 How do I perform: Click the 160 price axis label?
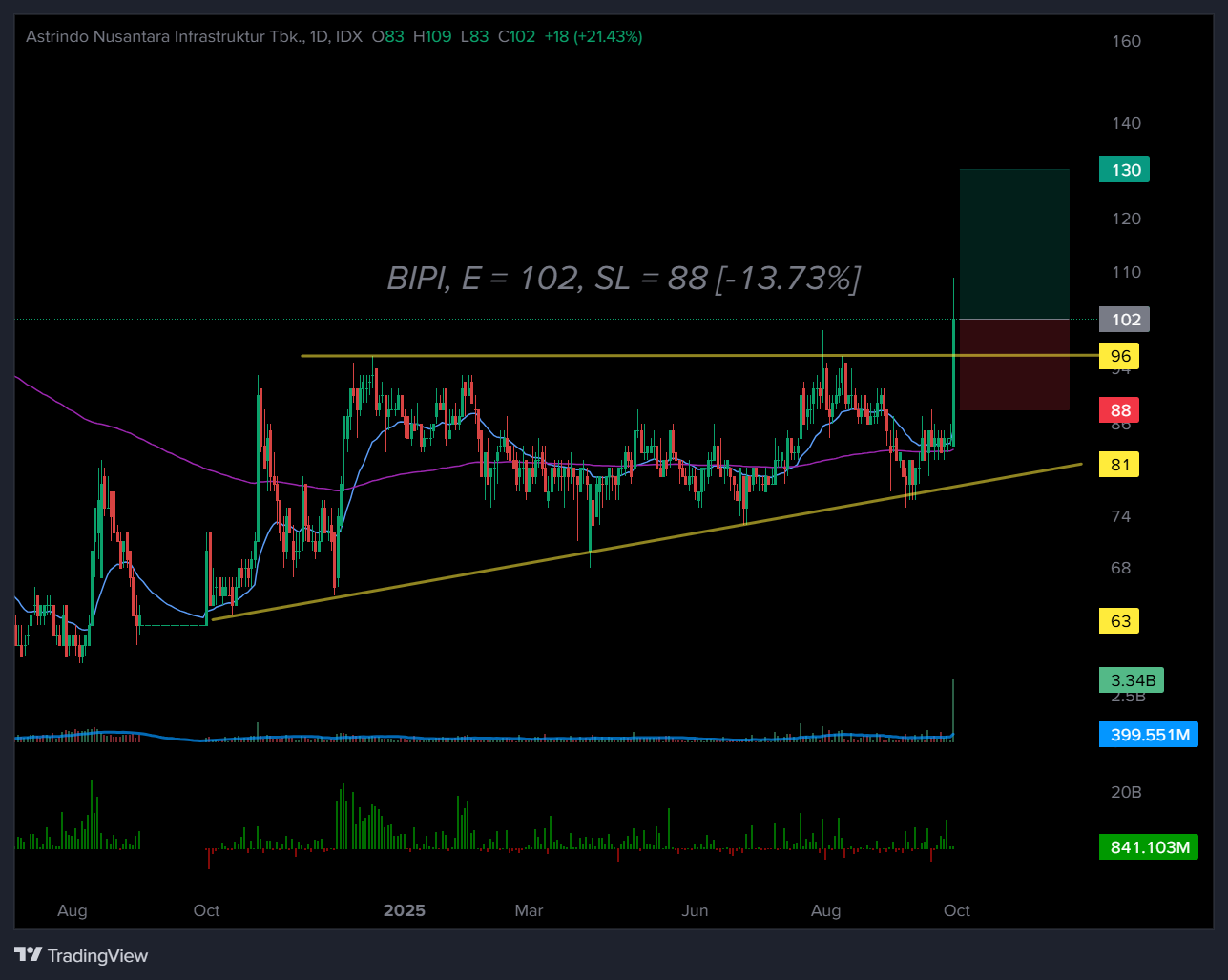click(x=1126, y=41)
